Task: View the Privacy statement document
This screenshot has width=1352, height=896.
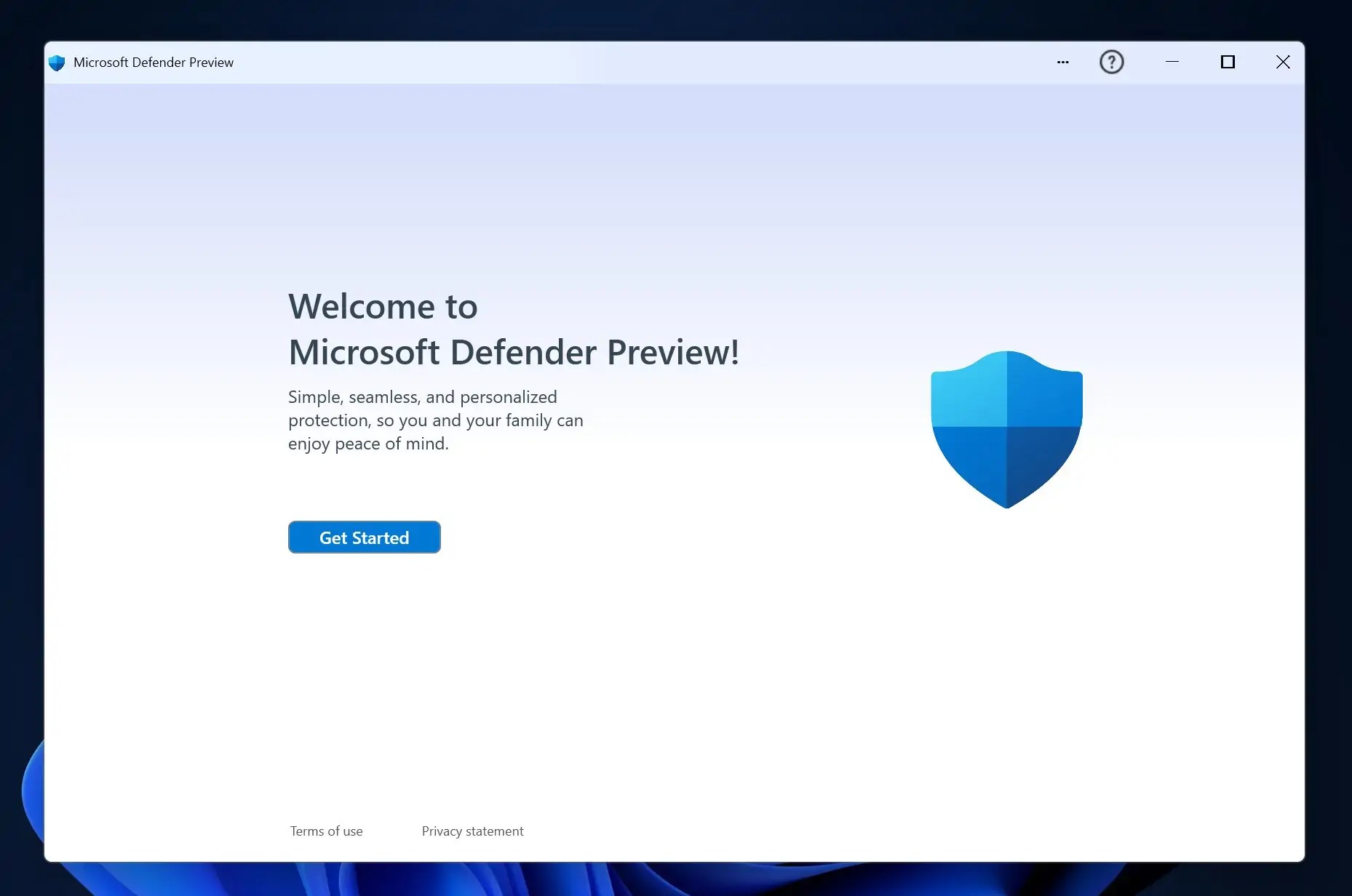Action: tap(472, 831)
